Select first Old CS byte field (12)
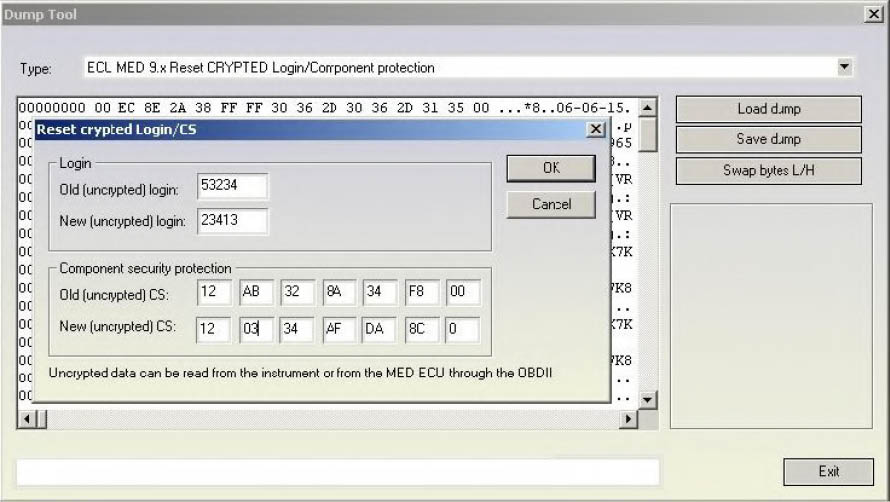 [214, 293]
